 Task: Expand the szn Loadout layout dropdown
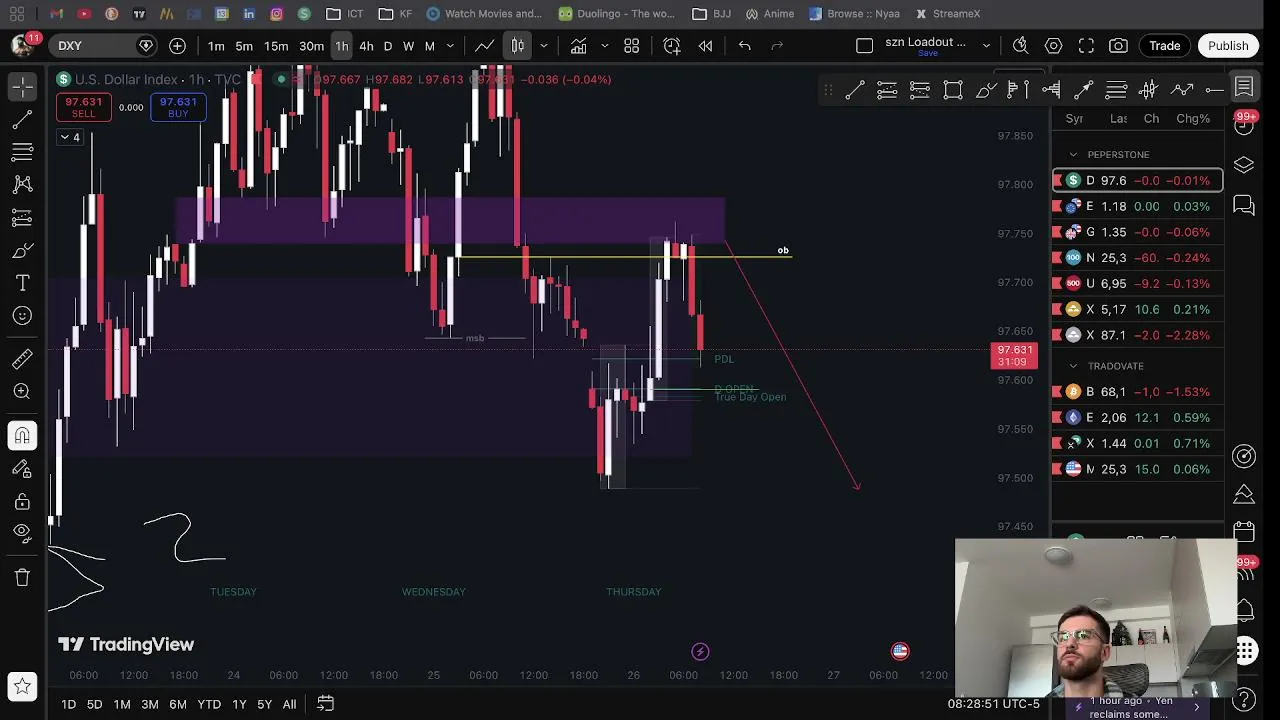986,46
